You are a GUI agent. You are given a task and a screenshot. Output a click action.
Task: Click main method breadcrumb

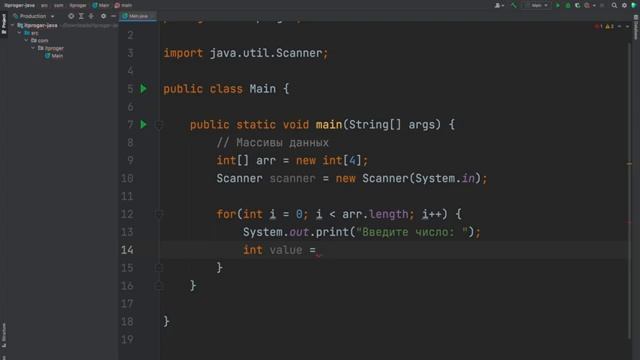pos(123,5)
